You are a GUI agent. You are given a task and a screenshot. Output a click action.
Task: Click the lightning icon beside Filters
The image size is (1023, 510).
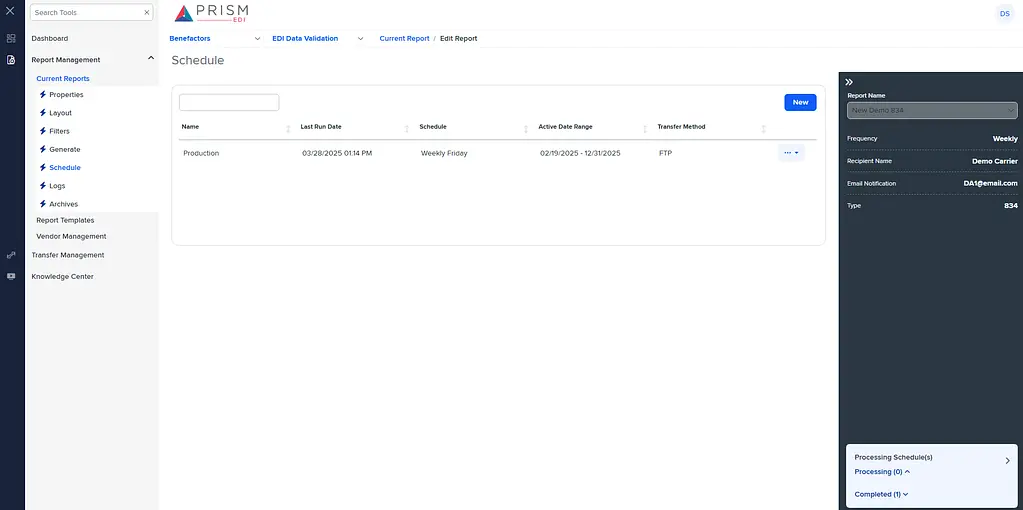(43, 131)
